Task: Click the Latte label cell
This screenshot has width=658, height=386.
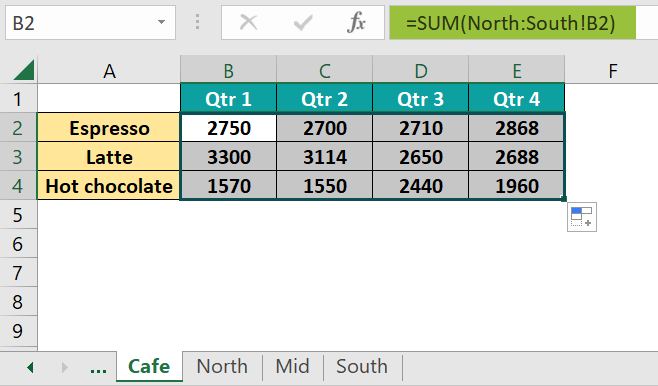Action: tap(109, 156)
